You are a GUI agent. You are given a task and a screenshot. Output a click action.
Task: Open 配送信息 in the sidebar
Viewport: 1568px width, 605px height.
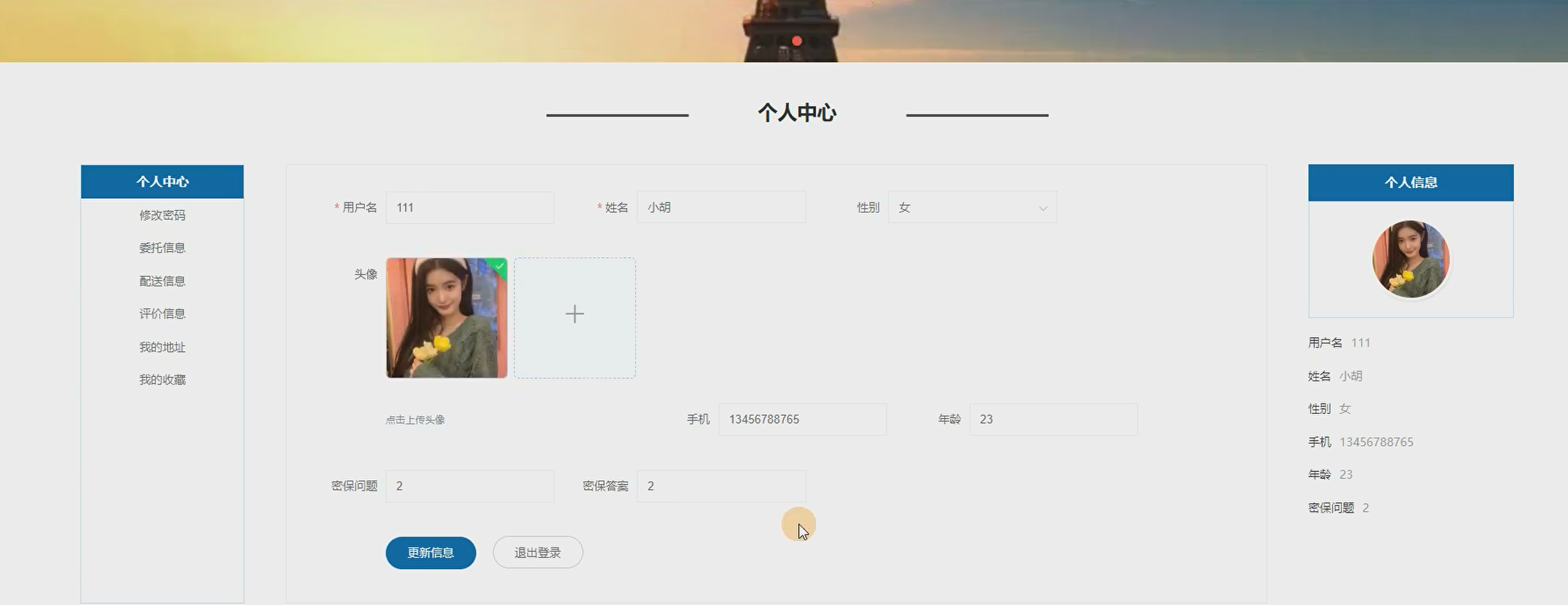pos(162,281)
